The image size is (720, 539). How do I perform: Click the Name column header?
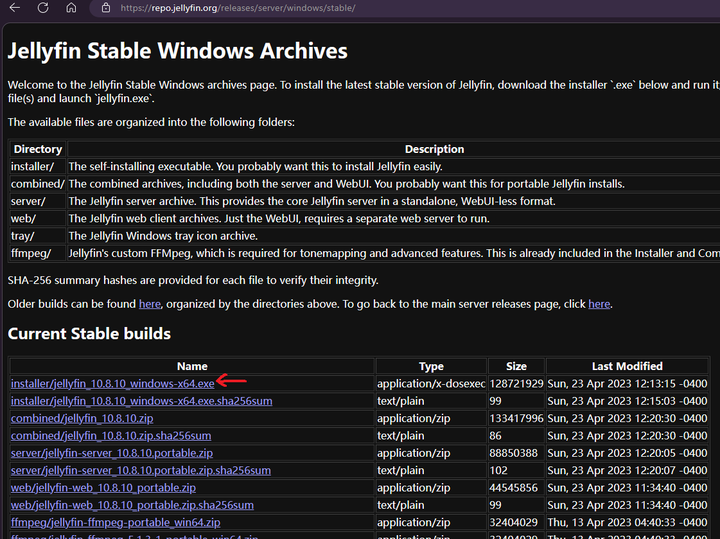click(x=192, y=366)
